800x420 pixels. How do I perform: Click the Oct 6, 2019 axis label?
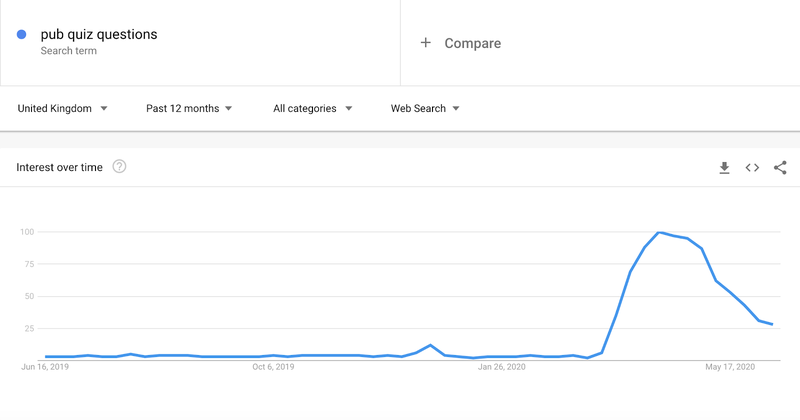click(273, 366)
